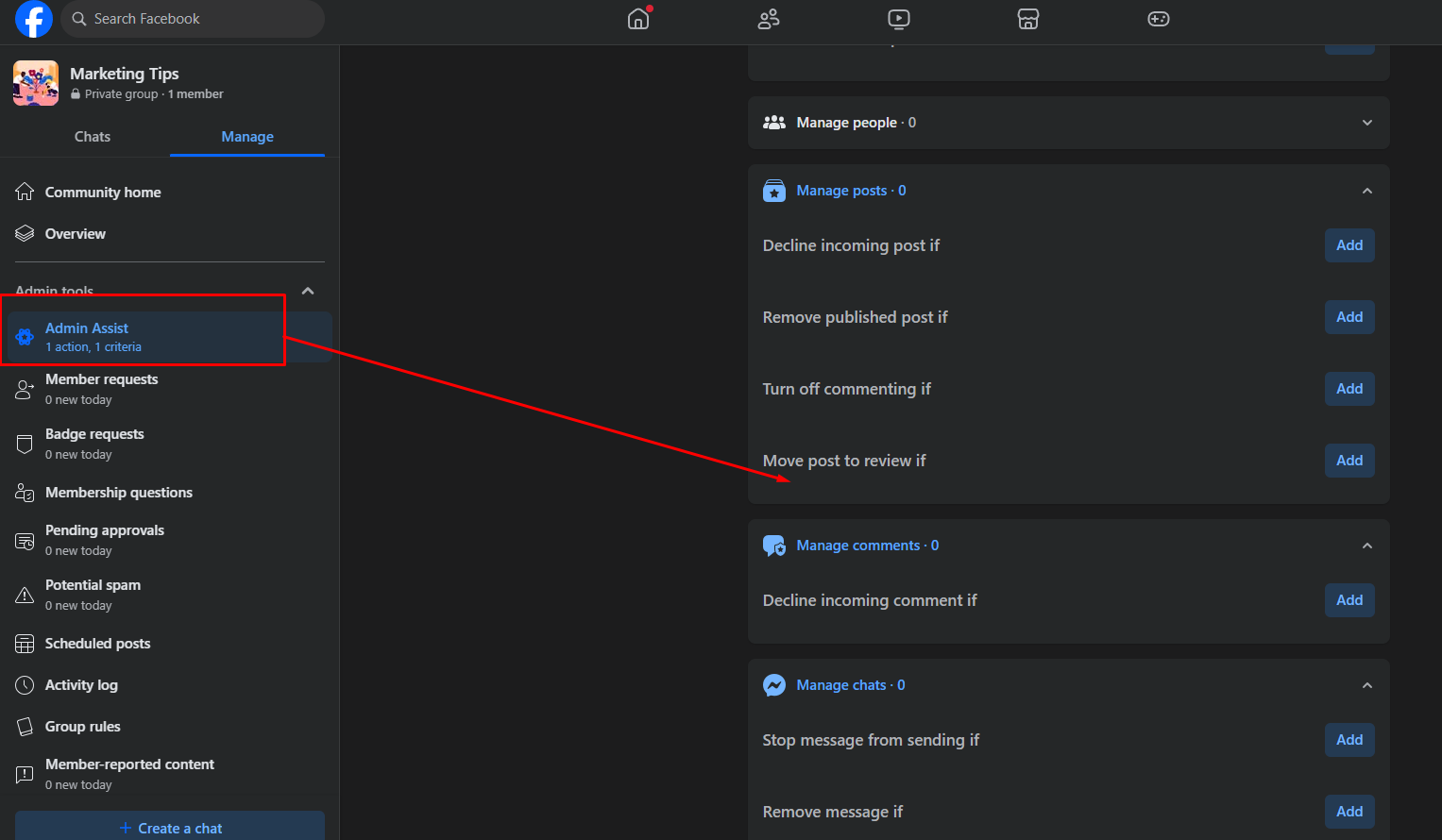1442x840 pixels.
Task: Click the Member requests person icon
Action: click(x=25, y=389)
